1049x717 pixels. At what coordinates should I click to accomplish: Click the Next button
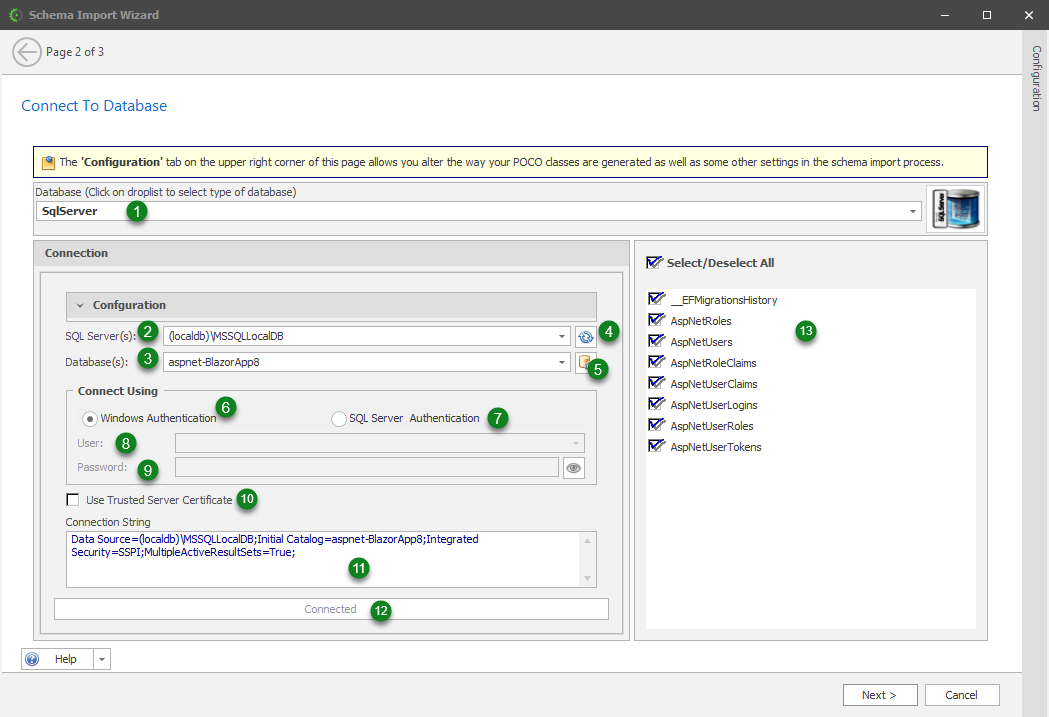point(879,694)
